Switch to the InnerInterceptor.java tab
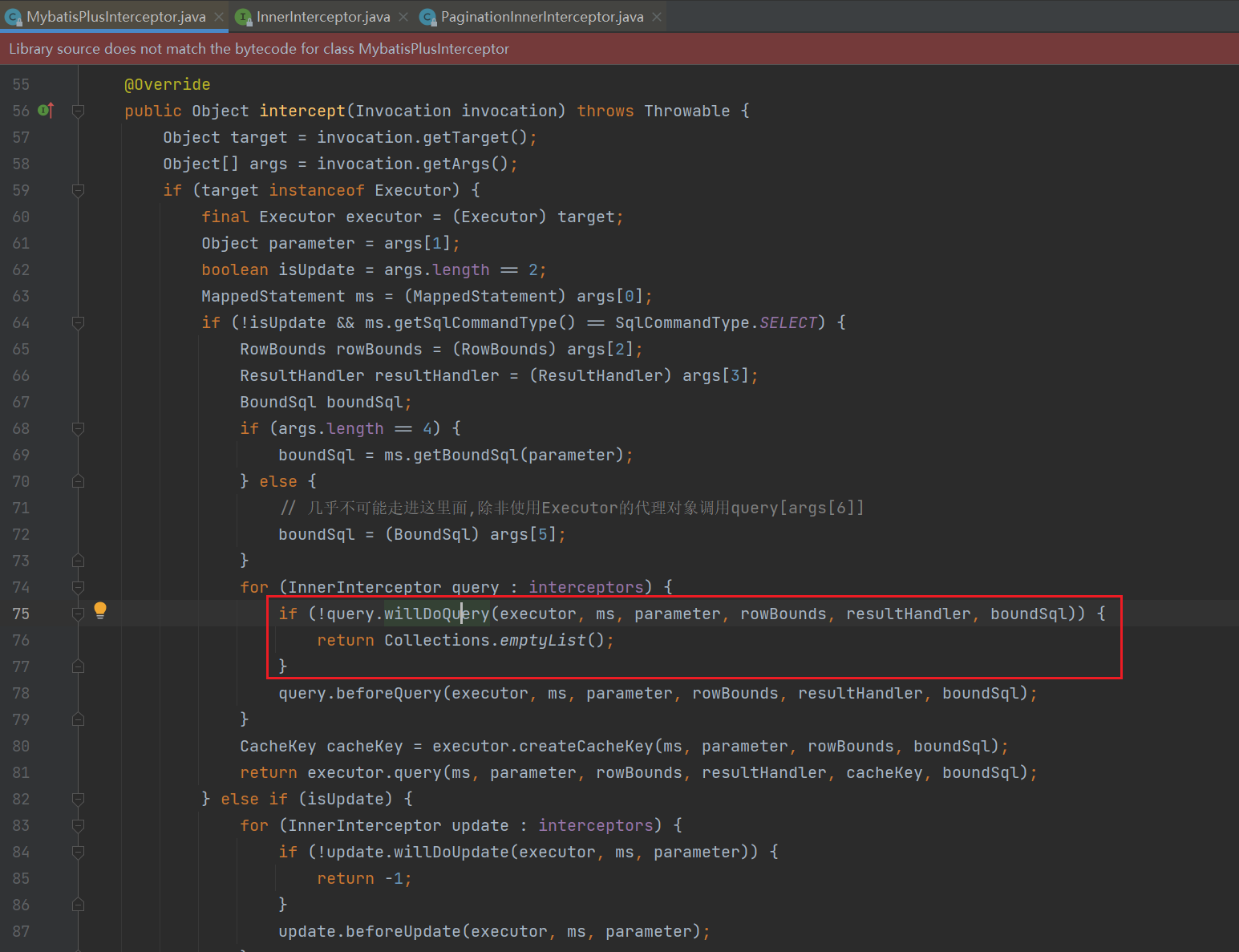The image size is (1239, 952). 322,17
